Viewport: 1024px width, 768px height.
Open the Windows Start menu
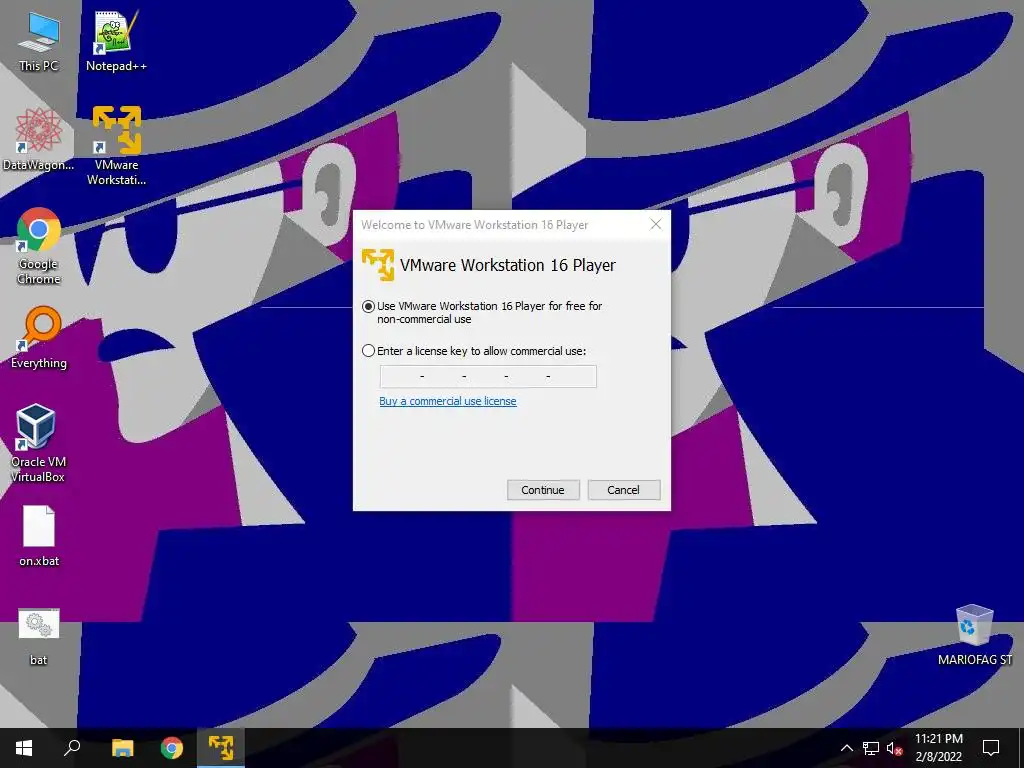tap(24, 748)
